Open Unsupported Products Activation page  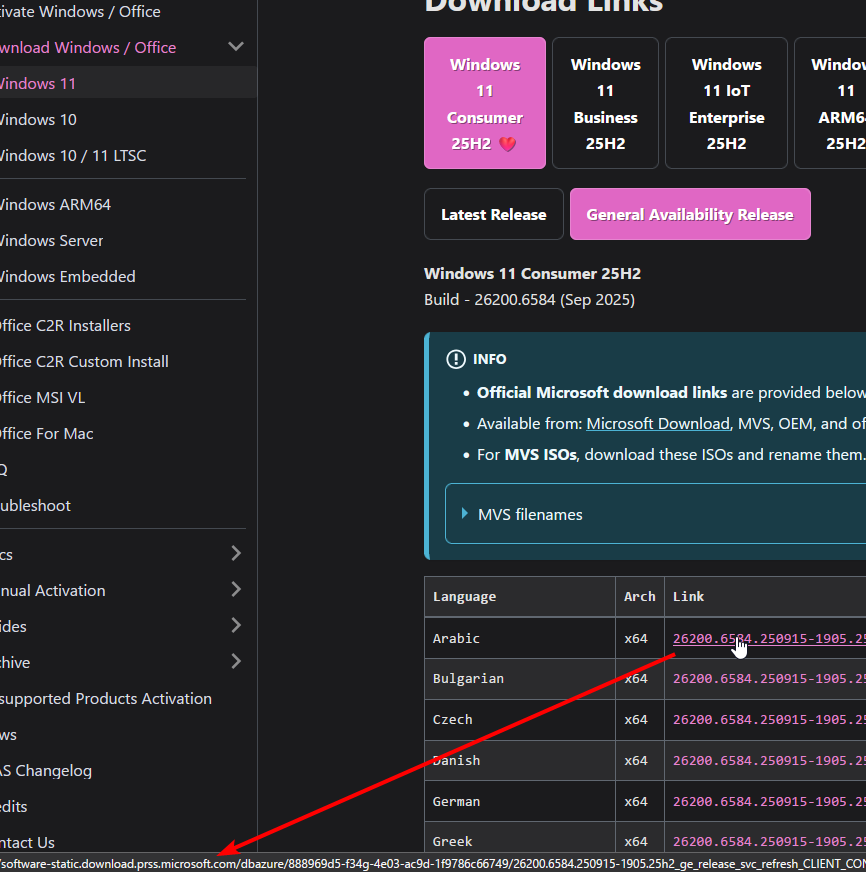tap(106, 699)
